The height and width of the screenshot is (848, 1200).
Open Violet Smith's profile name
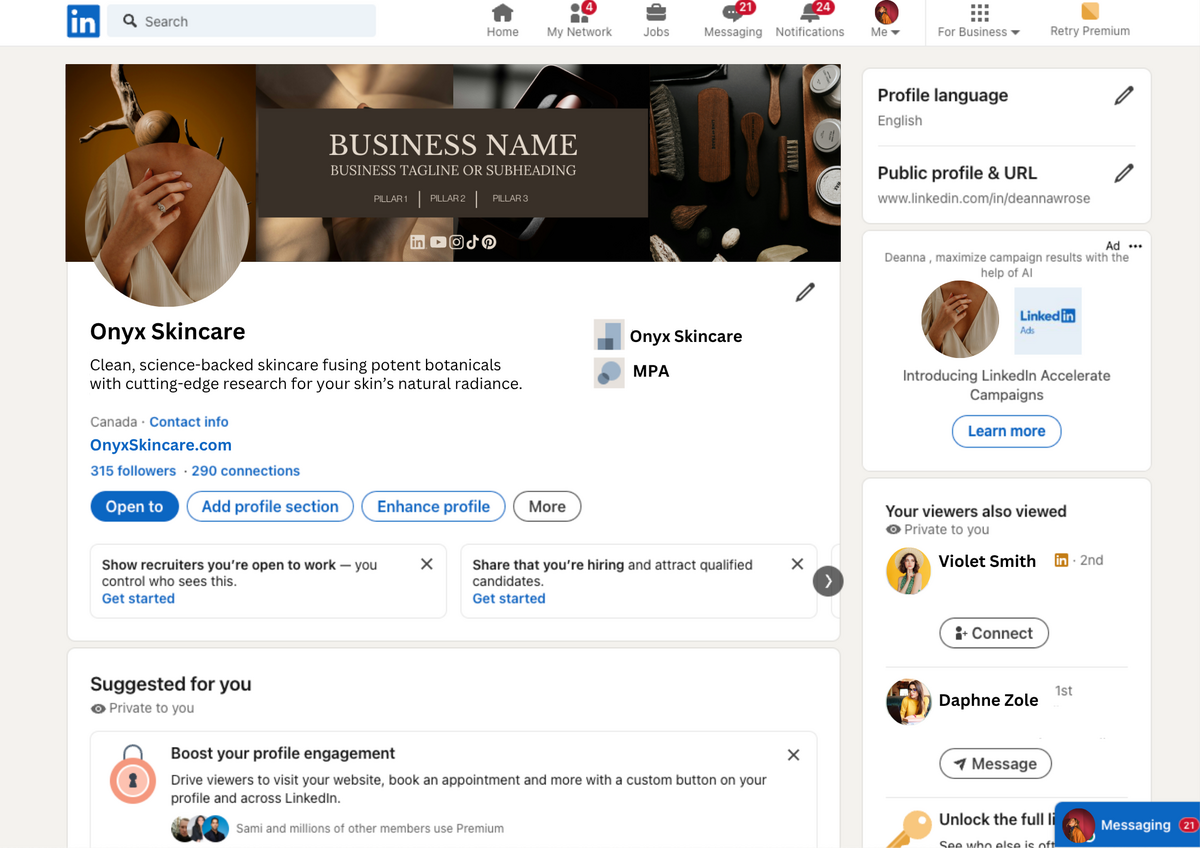[x=987, y=561]
